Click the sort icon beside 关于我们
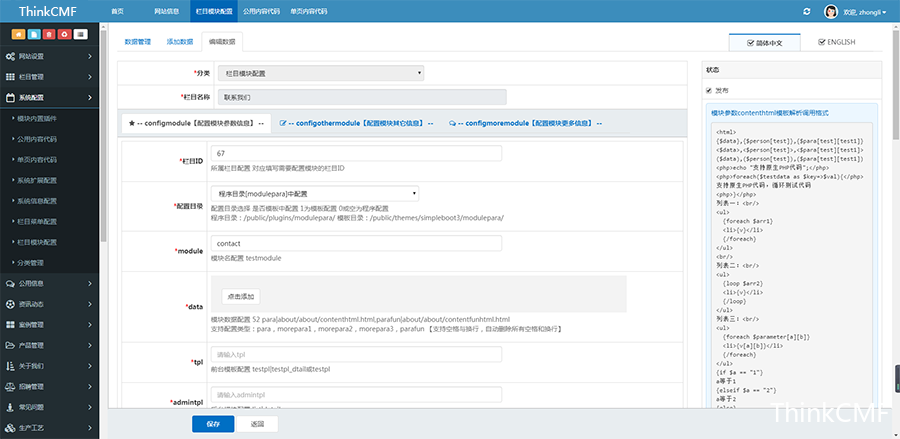Screen dimensions: 900x439 (10, 366)
